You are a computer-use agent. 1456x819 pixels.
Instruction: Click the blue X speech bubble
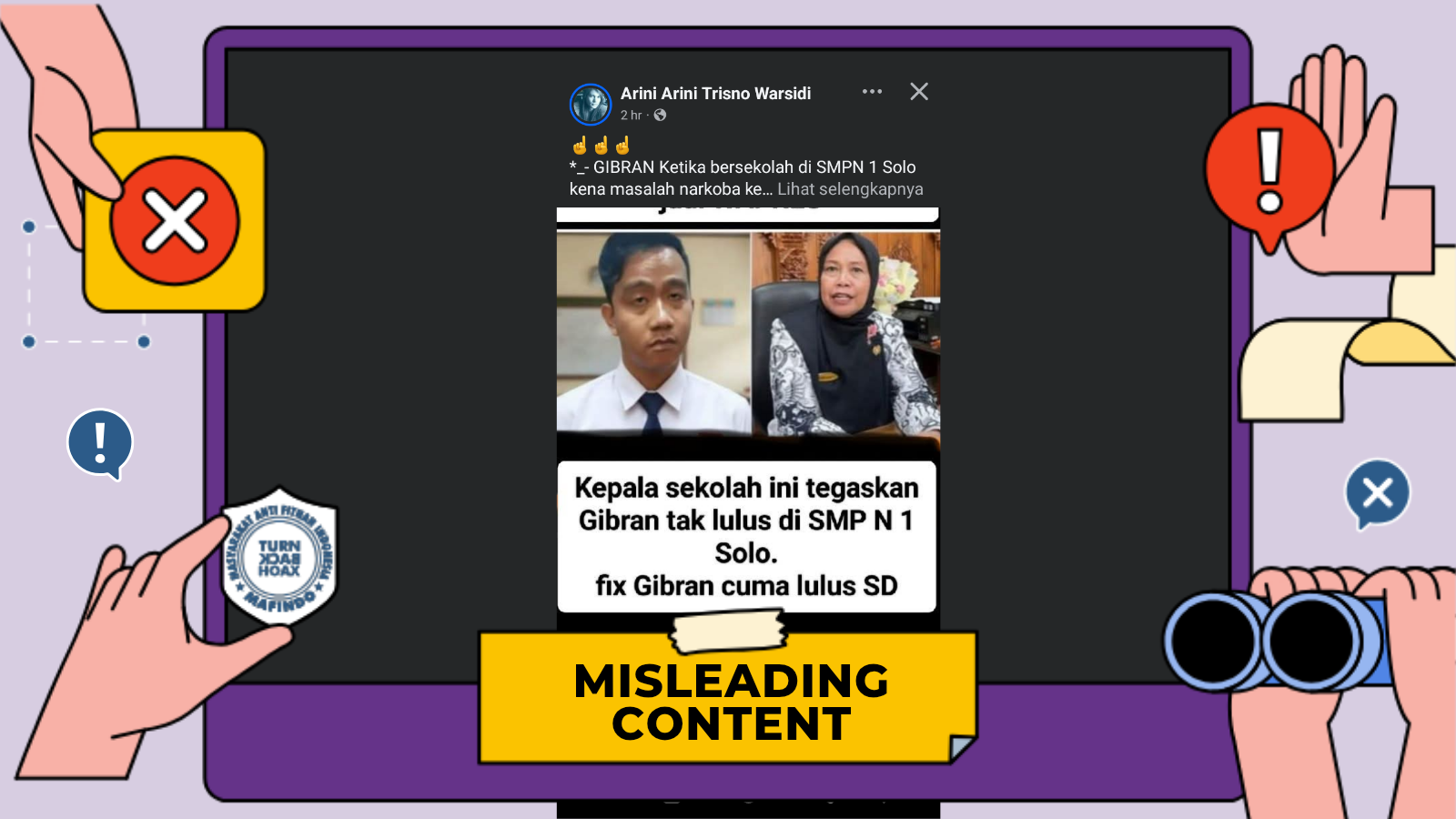(x=1377, y=493)
